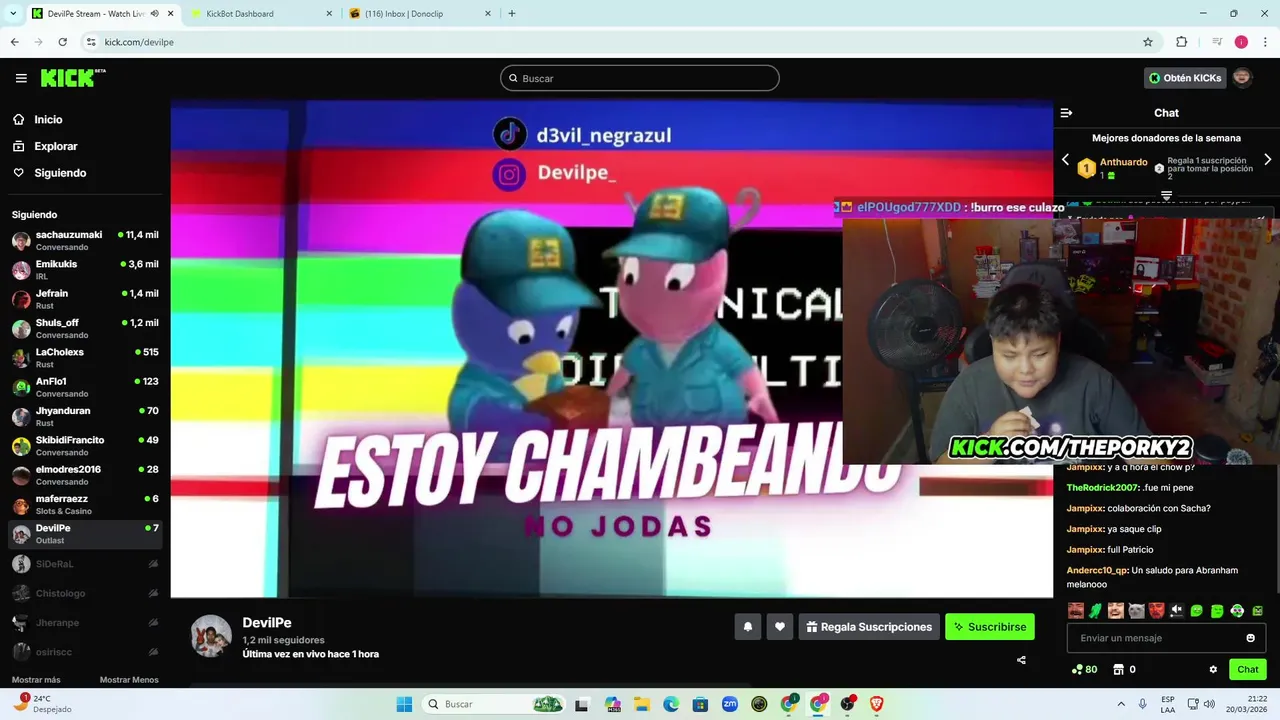The image size is (1280, 720).
Task: Open offline SiDeRaL channel
Action: pyautogui.click(x=85, y=564)
